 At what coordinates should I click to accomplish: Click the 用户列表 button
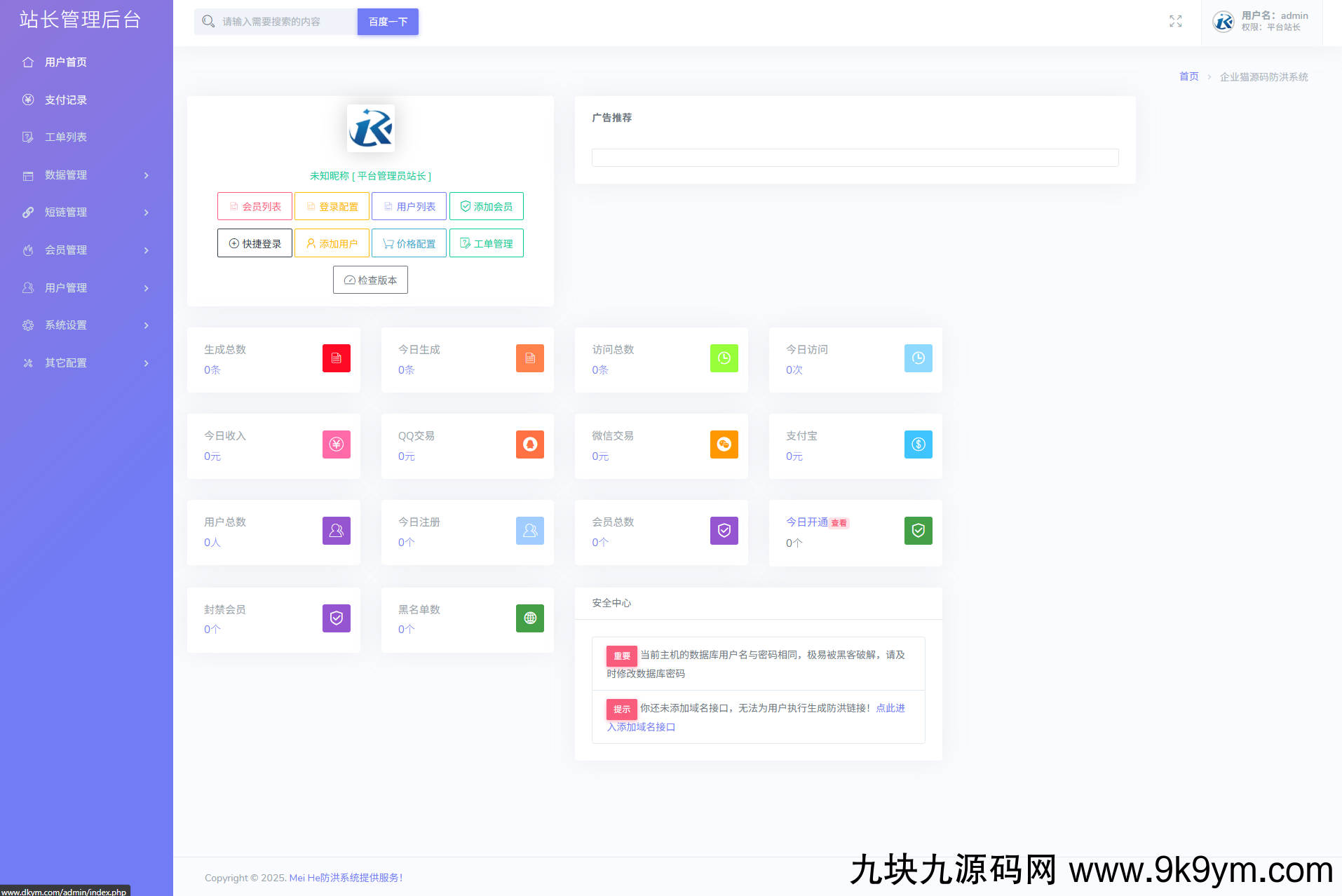click(409, 206)
